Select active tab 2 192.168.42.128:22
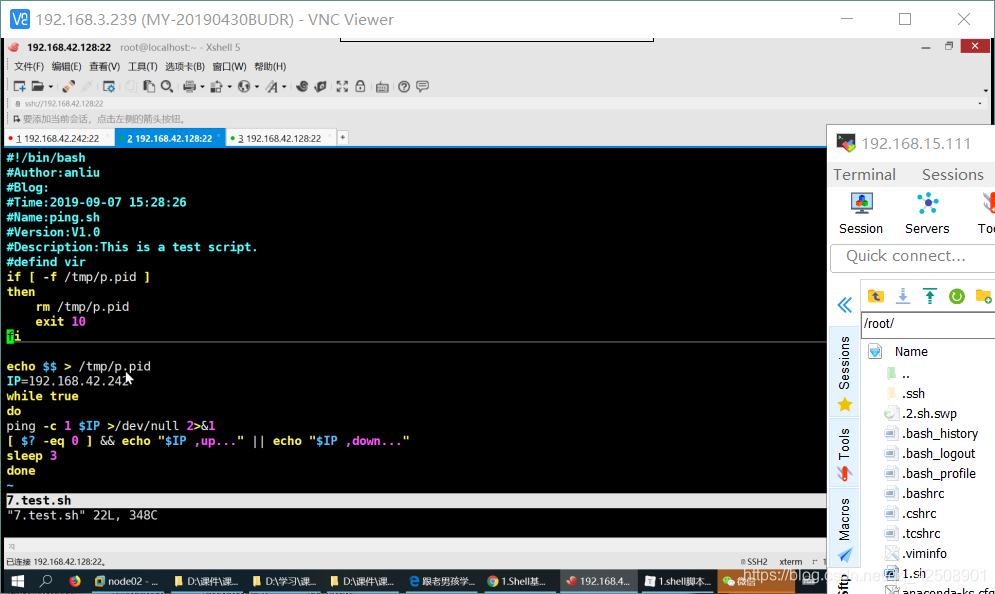995x594 pixels. pyautogui.click(x=169, y=138)
